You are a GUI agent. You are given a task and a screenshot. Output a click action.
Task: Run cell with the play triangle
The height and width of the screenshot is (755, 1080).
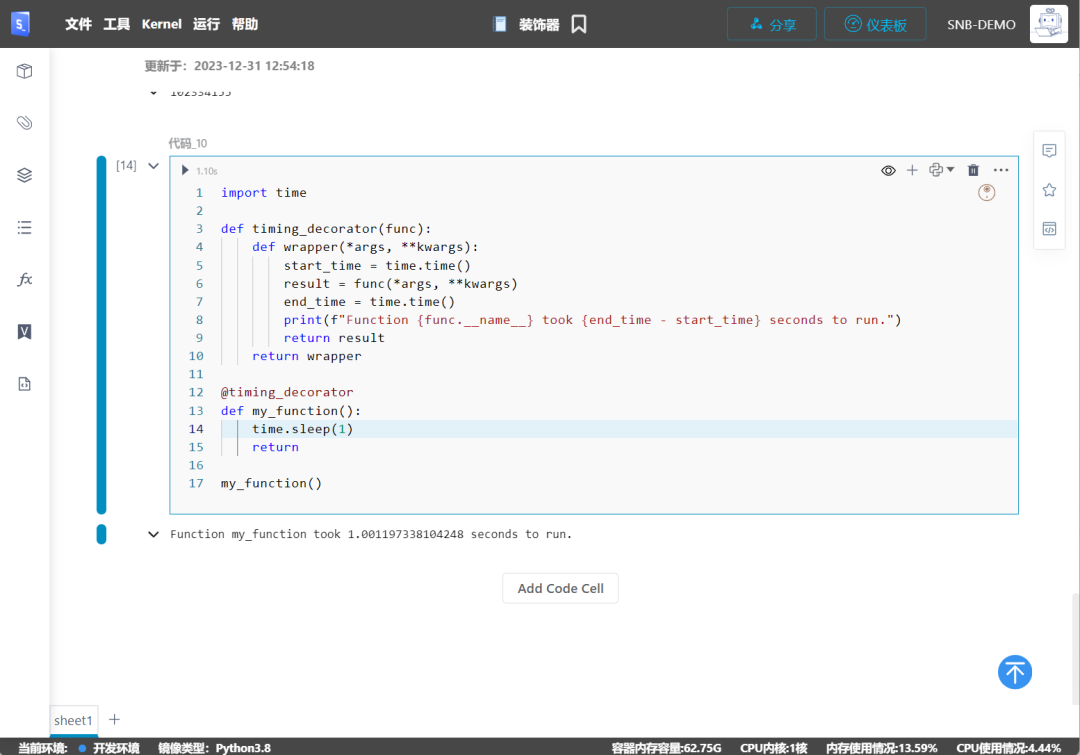[x=185, y=170]
